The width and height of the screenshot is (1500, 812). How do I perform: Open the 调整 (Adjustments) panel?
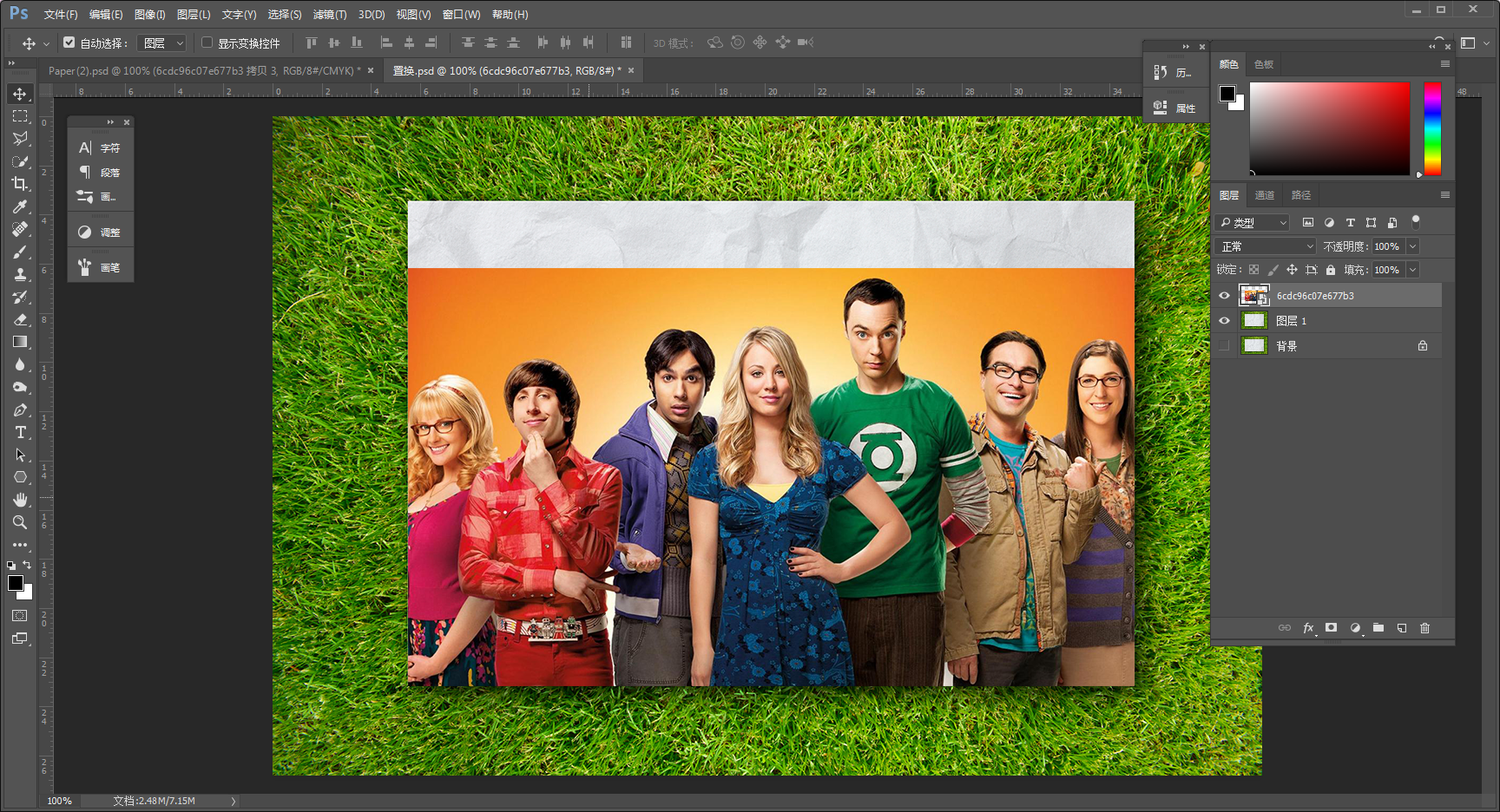100,232
